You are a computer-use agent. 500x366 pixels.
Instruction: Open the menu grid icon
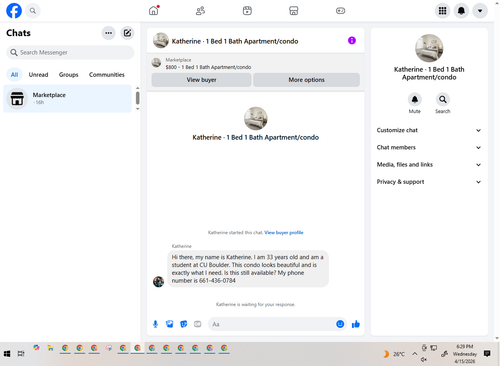(442, 11)
